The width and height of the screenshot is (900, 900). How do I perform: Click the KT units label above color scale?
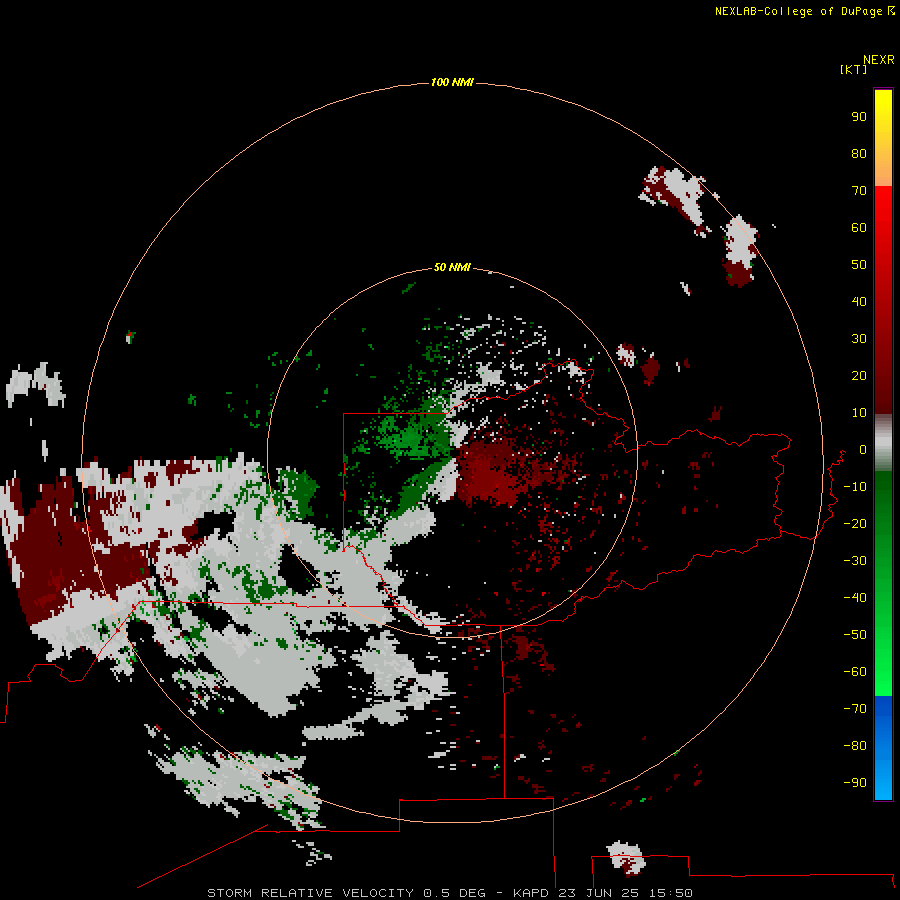[x=853, y=69]
